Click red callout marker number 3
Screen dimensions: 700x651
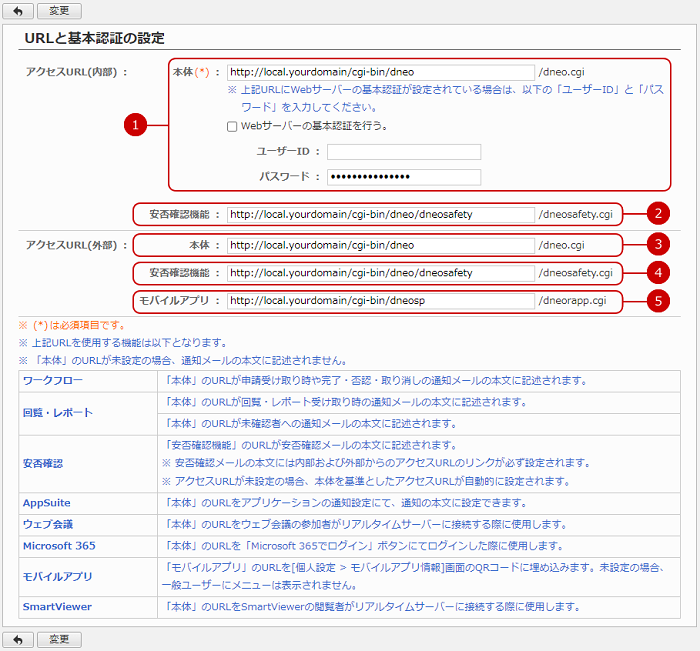click(656, 244)
